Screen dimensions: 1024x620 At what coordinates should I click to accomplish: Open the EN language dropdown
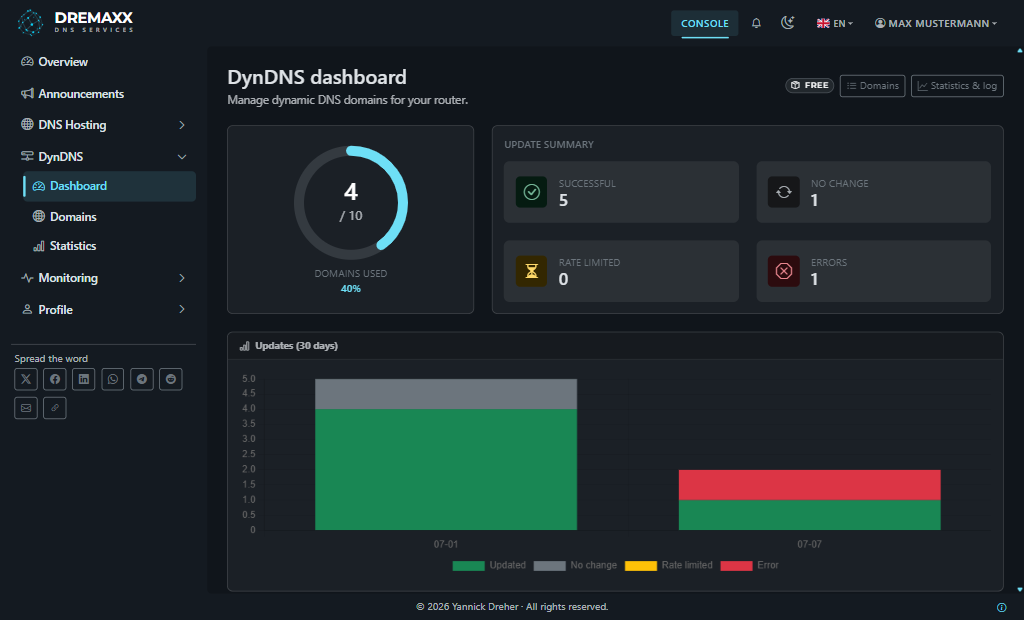tap(835, 24)
